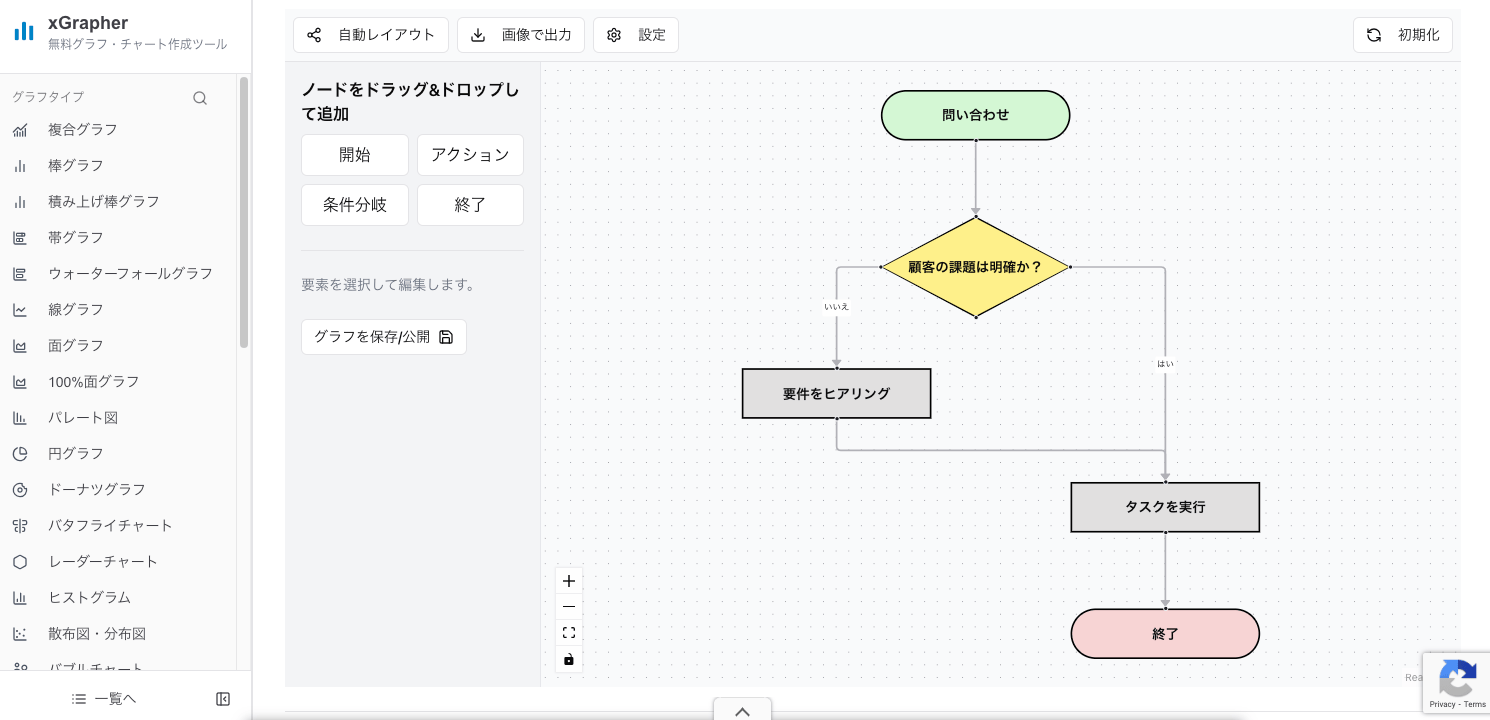
Task: Collapse the left sidebar with the panel icon
Action: point(222,699)
